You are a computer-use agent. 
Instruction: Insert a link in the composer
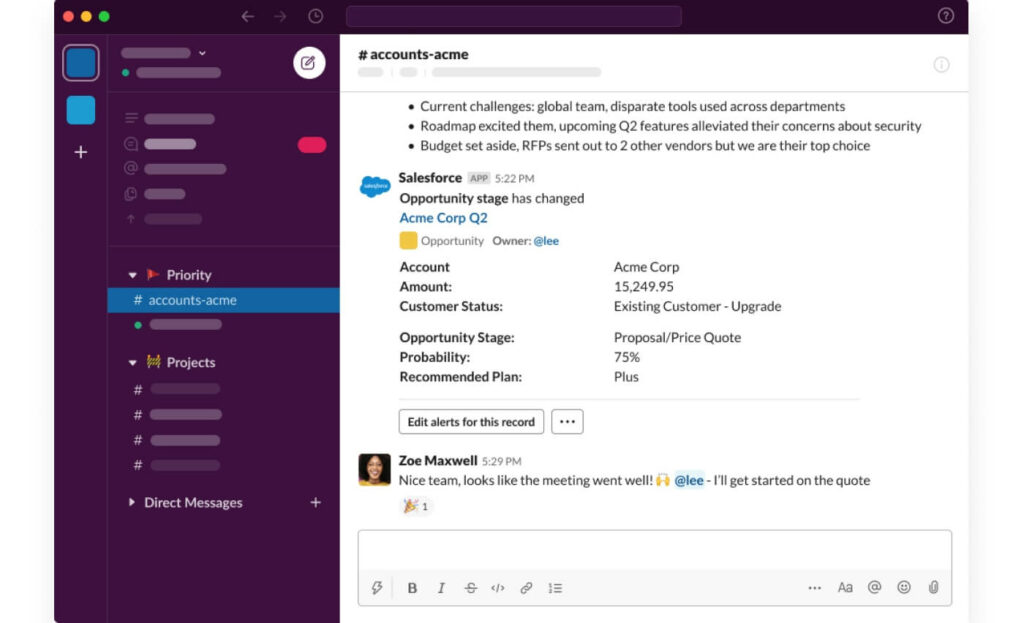526,588
